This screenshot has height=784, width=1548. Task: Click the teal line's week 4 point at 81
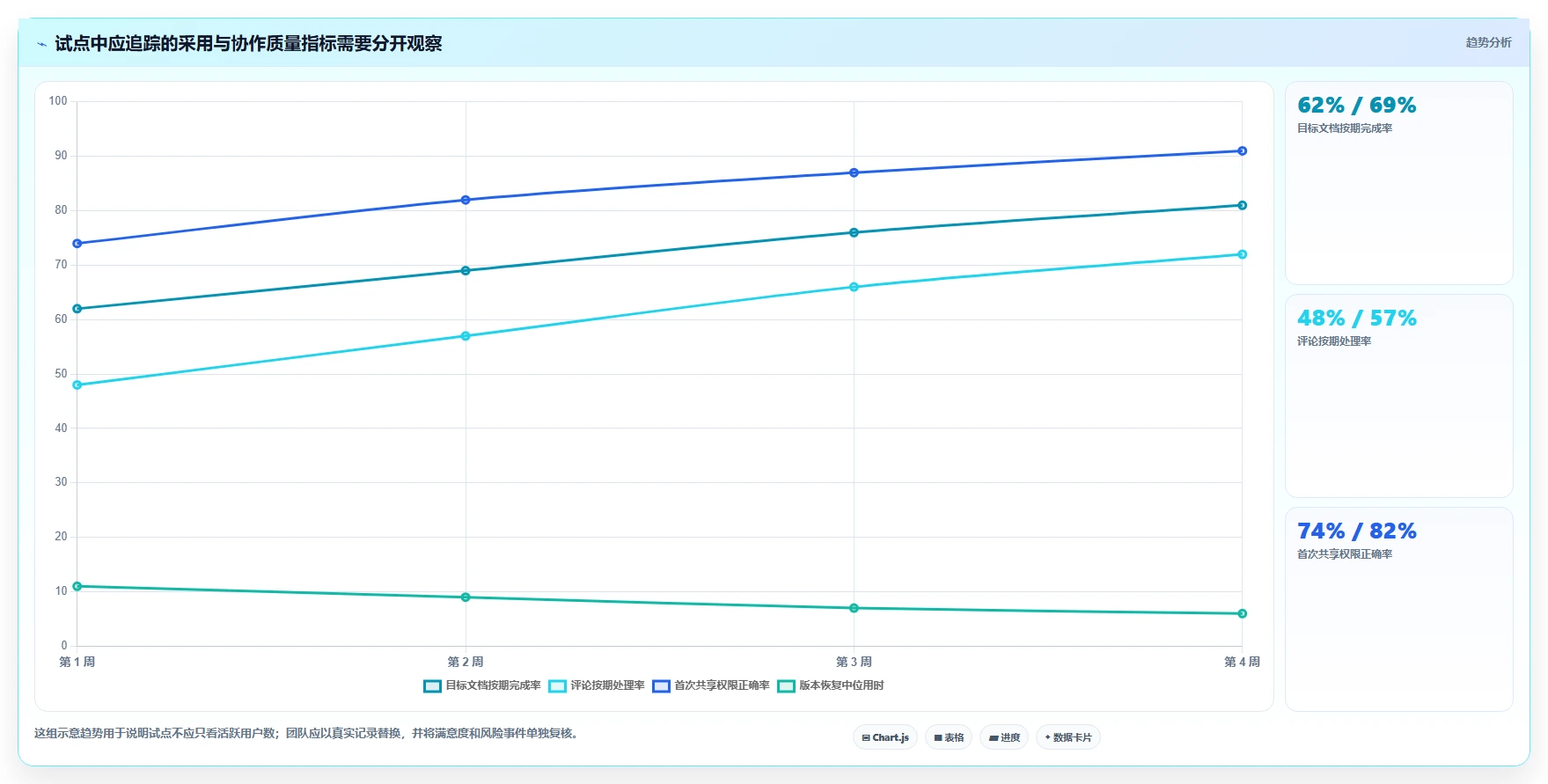click(x=1242, y=206)
